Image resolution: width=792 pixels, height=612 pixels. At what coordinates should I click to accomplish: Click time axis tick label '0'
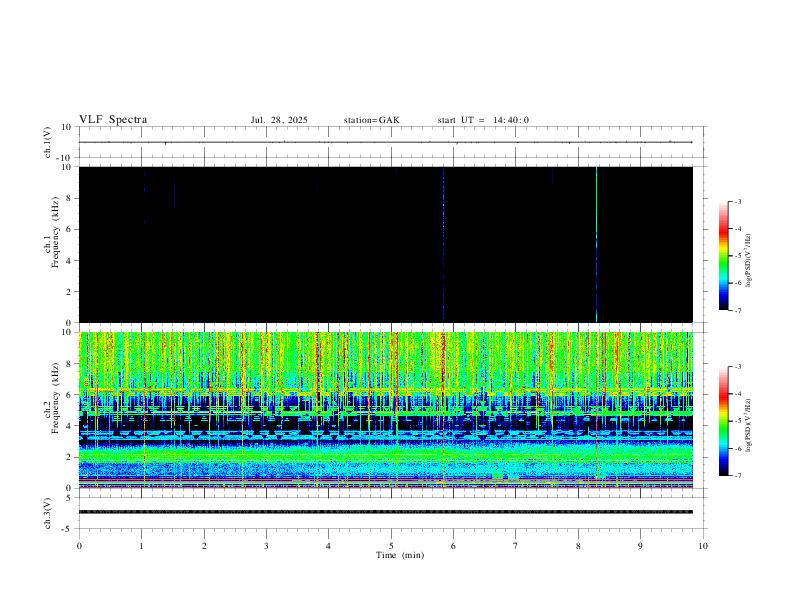(79, 546)
